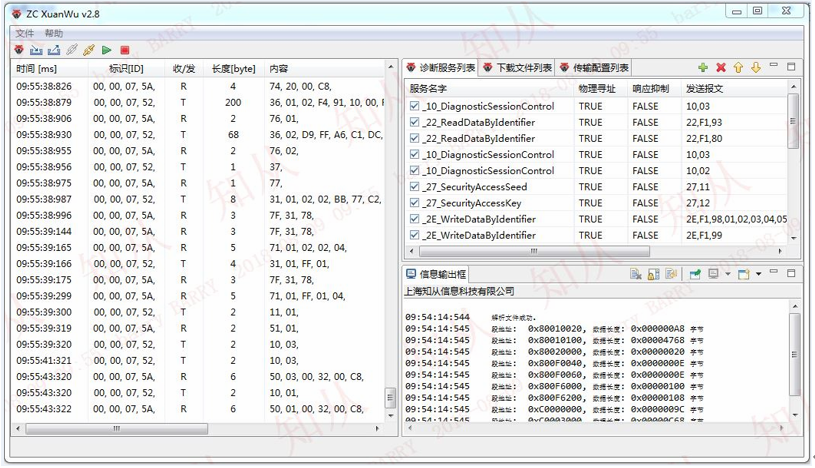Click the 内容 column header
Viewport: 815px width, 468px height.
click(x=324, y=69)
